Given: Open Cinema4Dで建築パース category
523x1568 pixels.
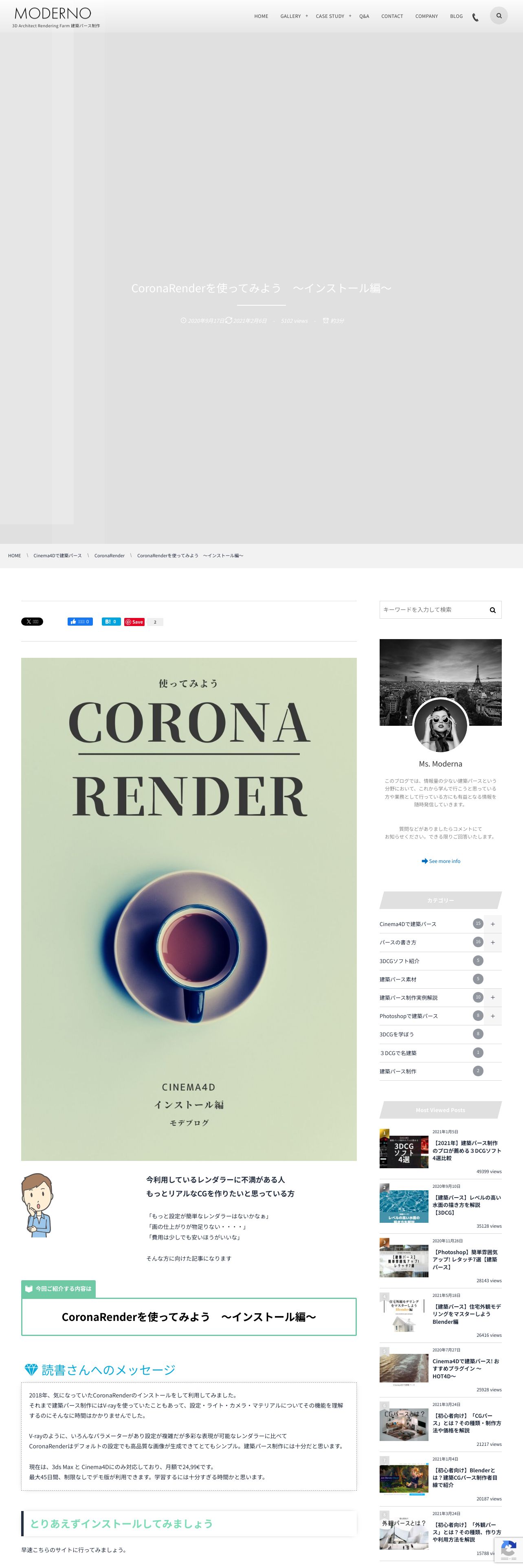Looking at the screenshot, I should (x=408, y=924).
